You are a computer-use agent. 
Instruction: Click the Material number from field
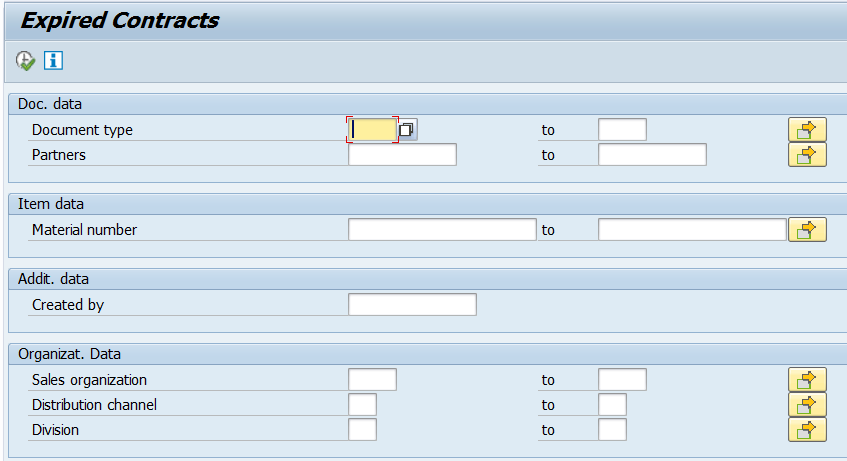tap(442, 230)
